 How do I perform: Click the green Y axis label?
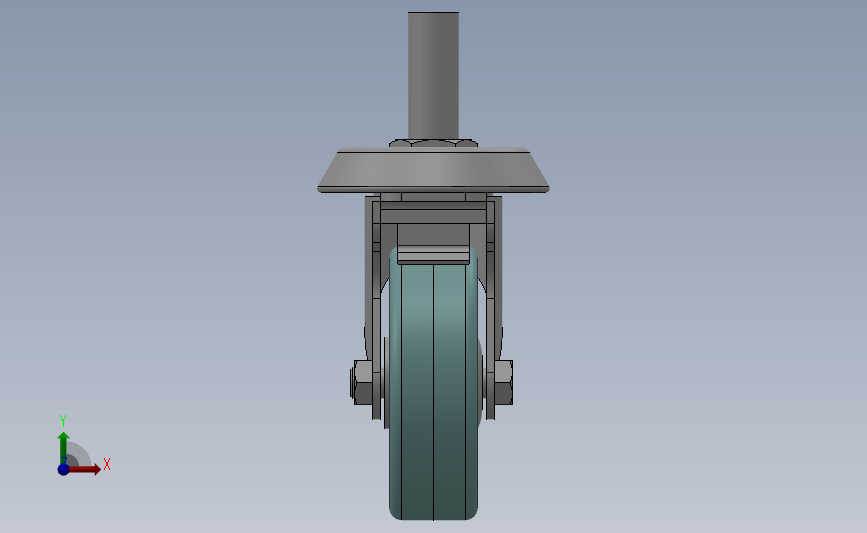click(62, 421)
